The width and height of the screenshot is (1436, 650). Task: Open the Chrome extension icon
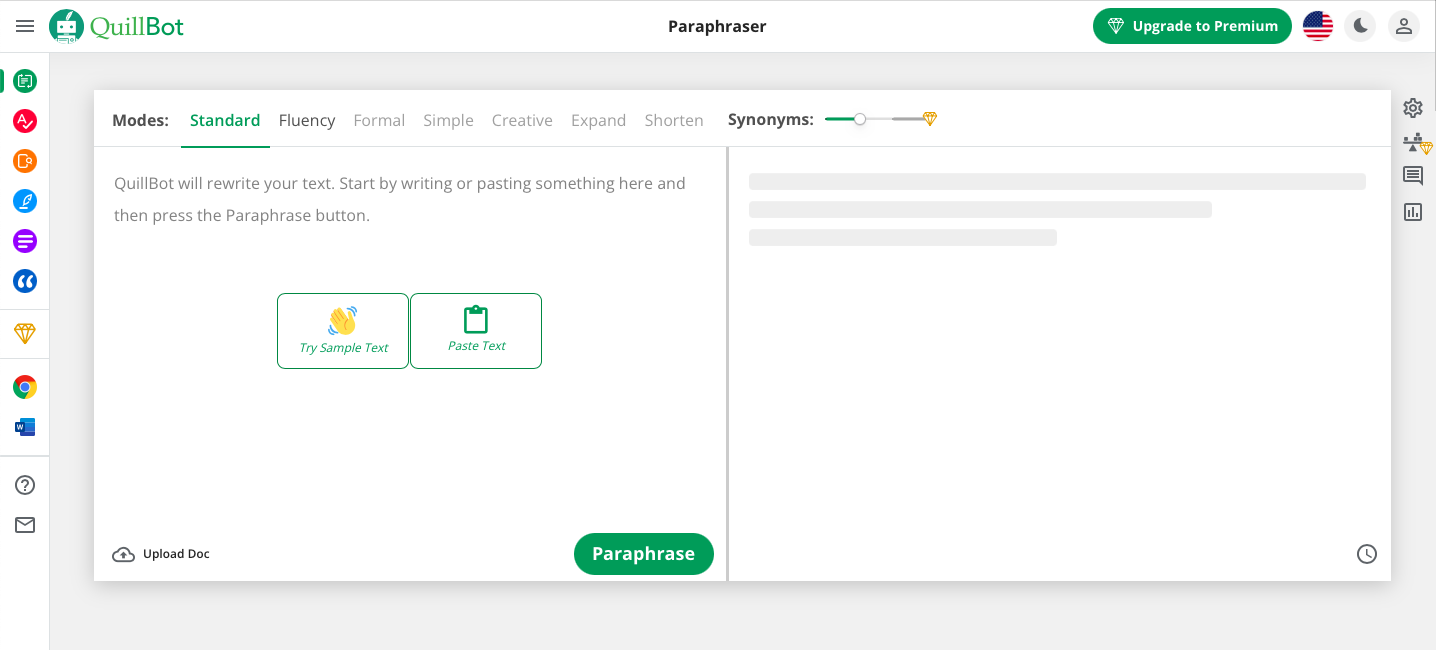(x=25, y=387)
